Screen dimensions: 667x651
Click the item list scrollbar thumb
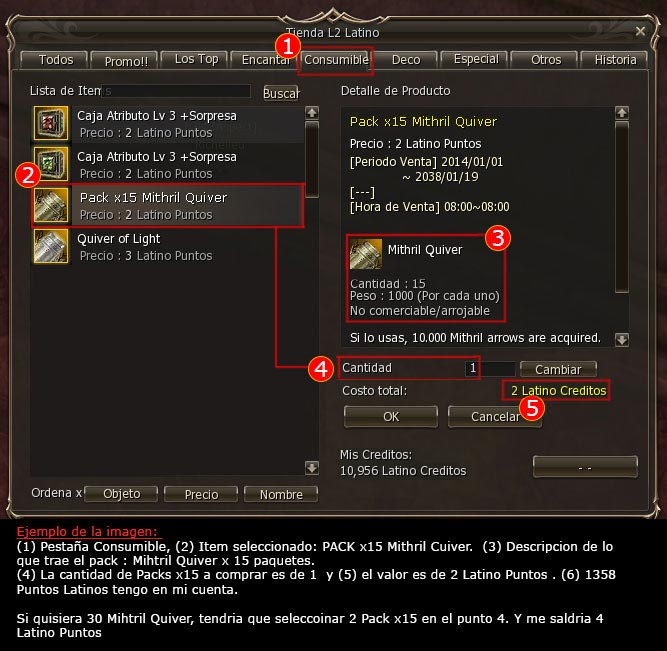(x=312, y=160)
